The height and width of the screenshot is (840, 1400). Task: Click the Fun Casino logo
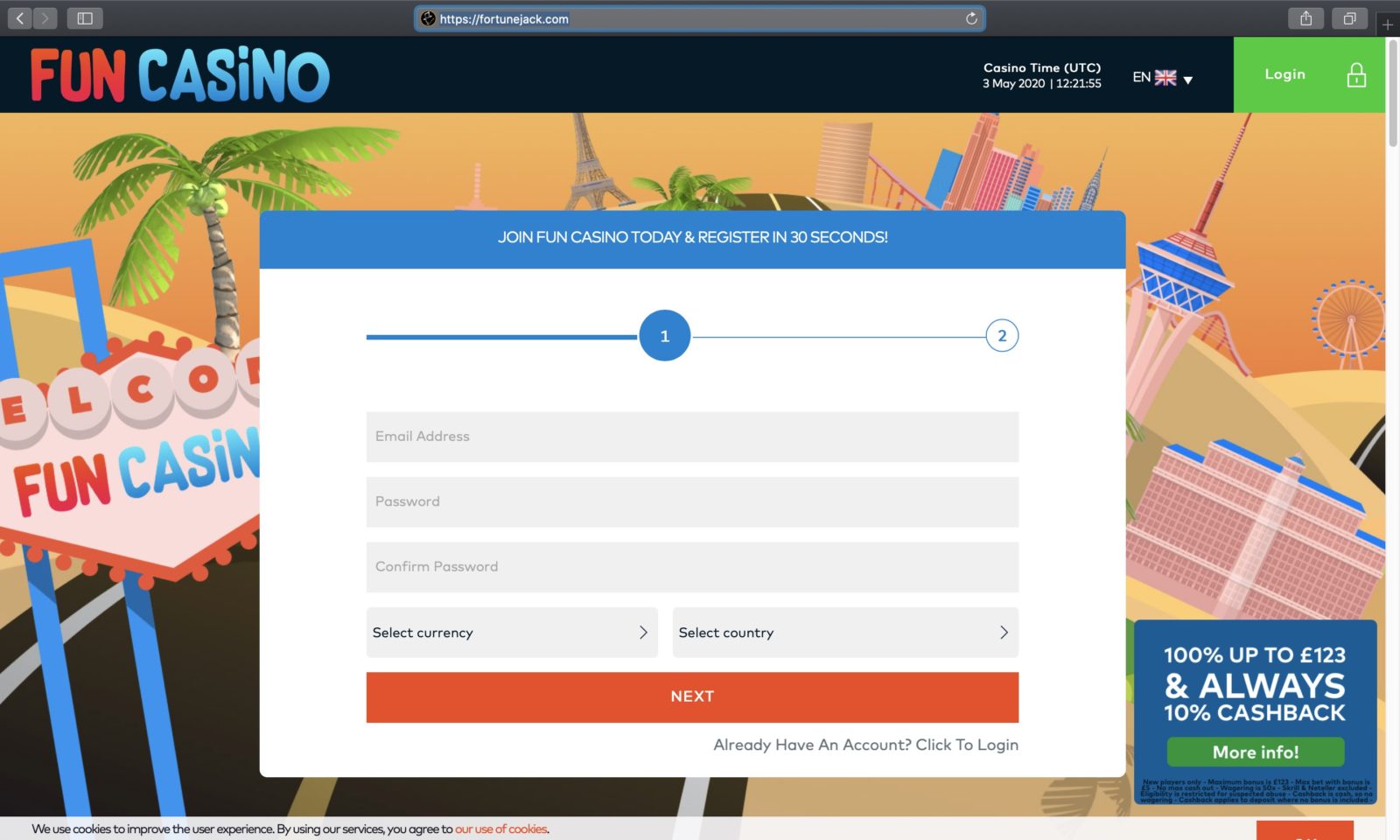coord(179,74)
